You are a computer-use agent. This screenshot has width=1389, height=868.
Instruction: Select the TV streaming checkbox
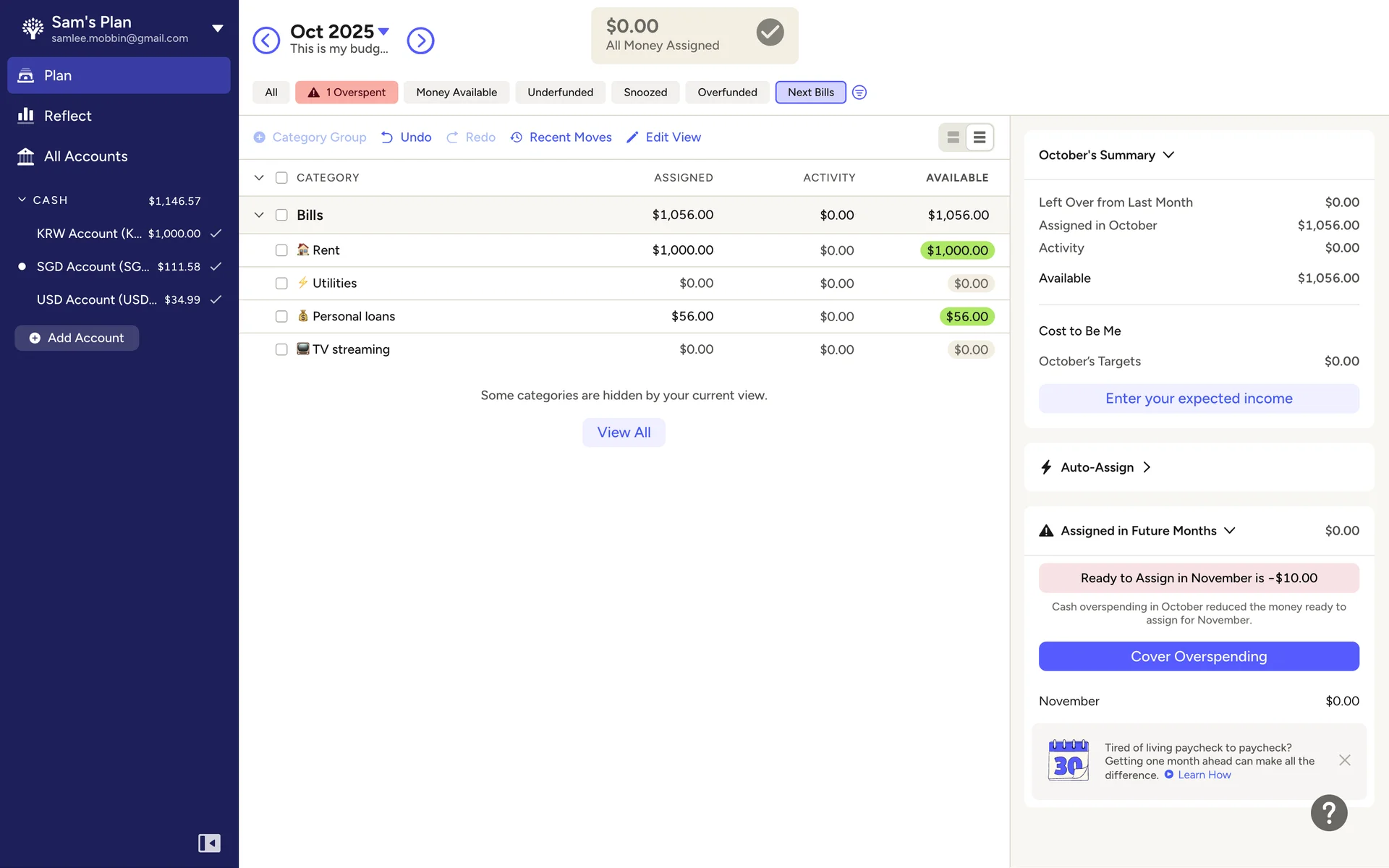[x=281, y=349]
